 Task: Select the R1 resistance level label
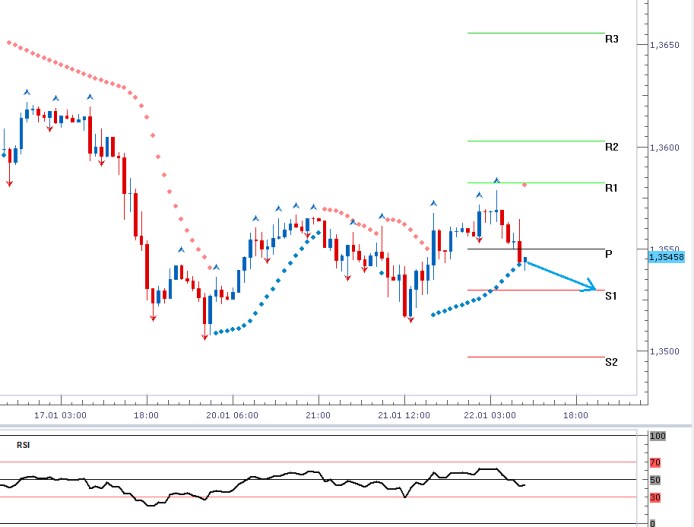click(x=611, y=188)
